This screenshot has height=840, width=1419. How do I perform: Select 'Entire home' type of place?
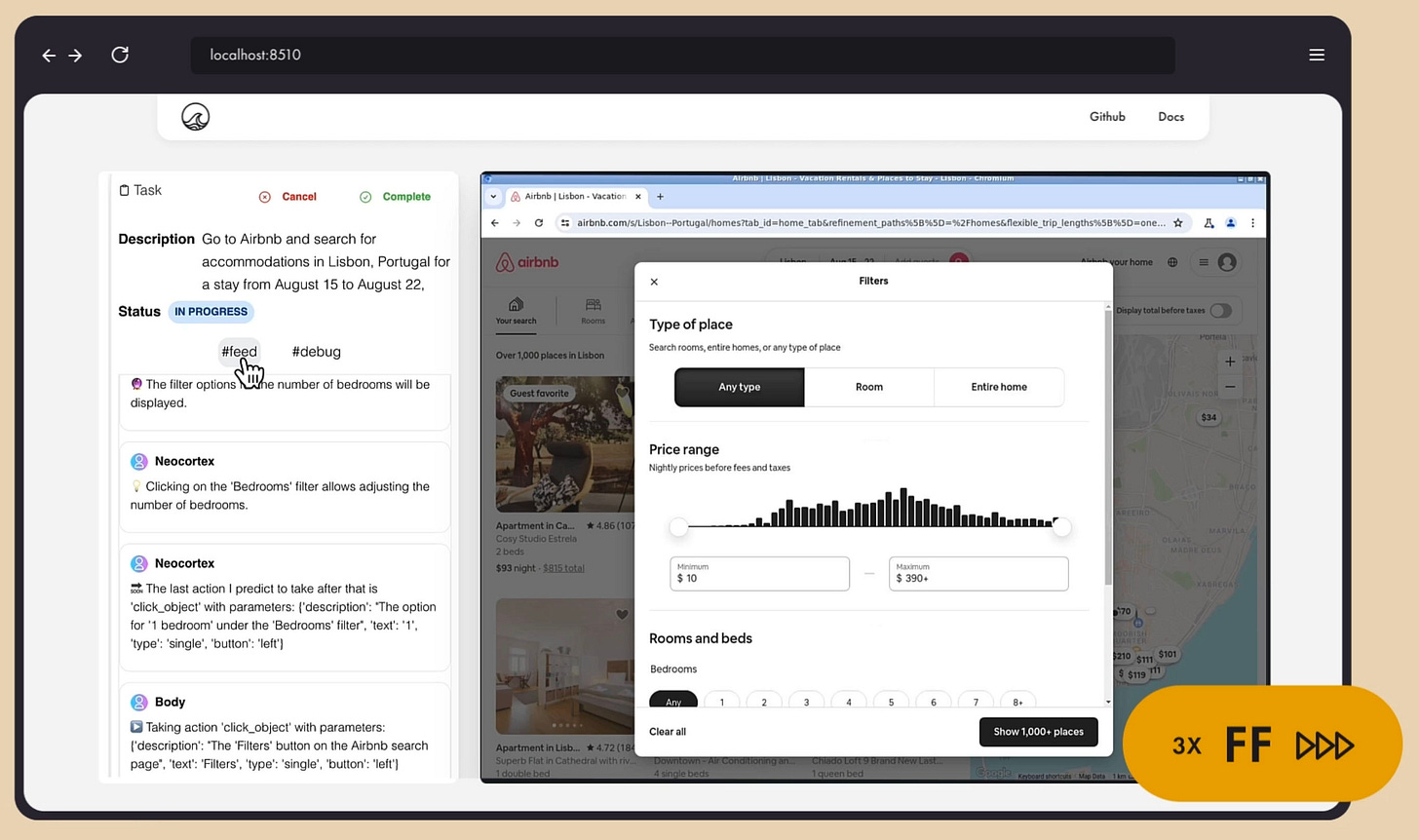tap(999, 387)
